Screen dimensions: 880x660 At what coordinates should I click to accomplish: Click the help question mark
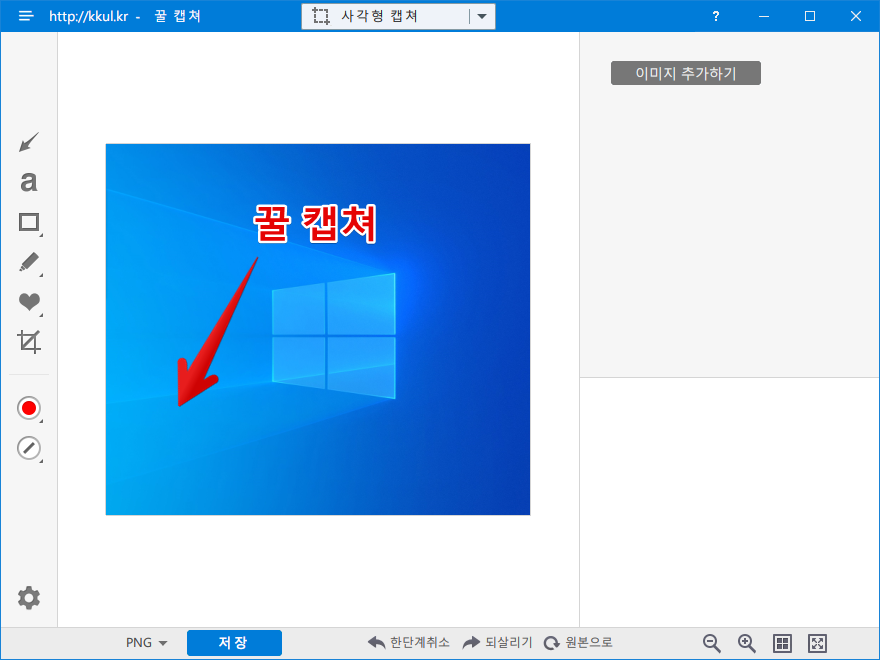tap(716, 16)
